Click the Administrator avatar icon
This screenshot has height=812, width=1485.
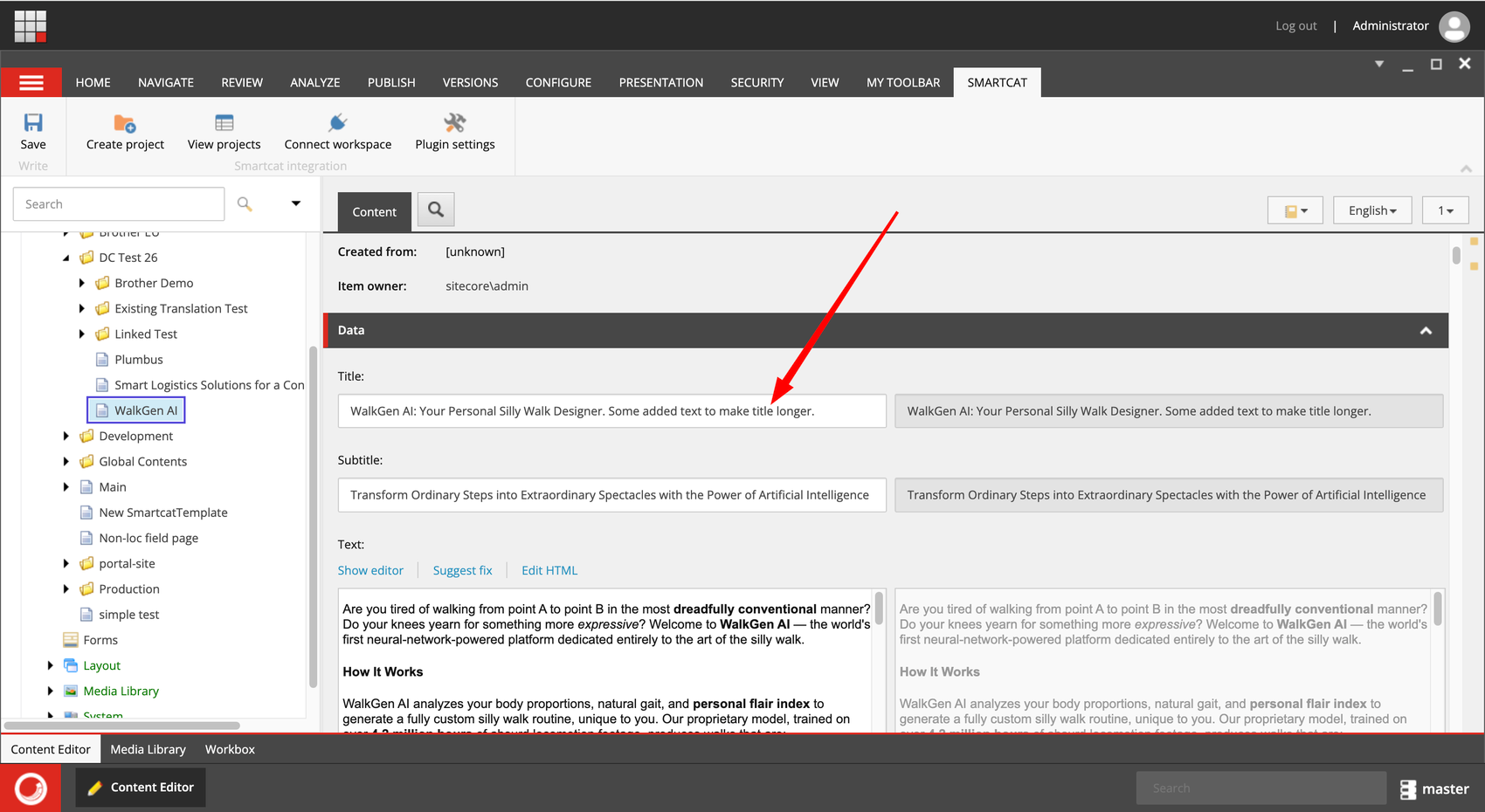1454,26
